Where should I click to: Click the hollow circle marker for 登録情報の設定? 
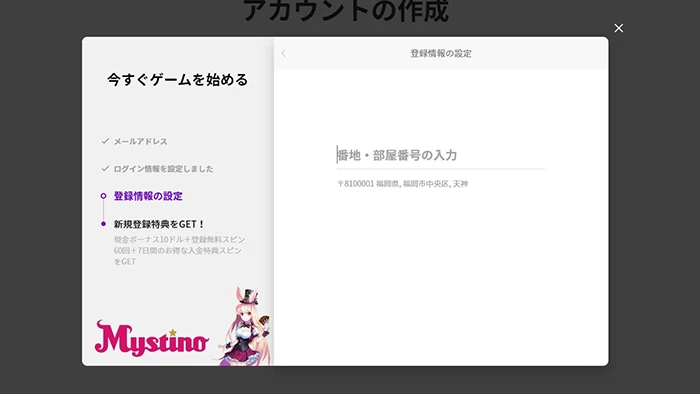pos(103,196)
